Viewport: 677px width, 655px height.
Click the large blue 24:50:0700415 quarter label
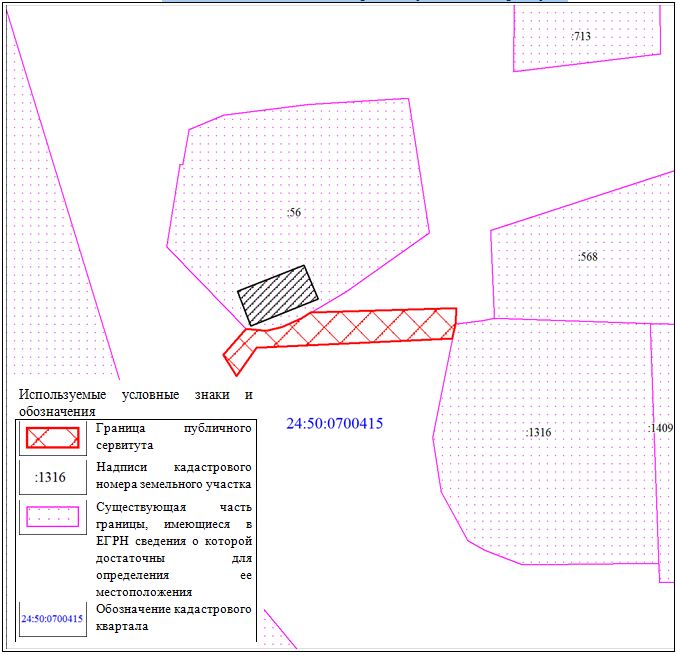334,424
